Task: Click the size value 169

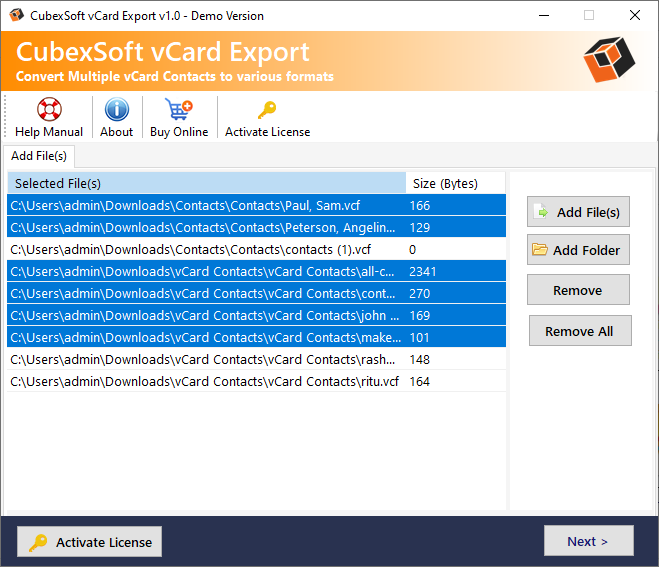Action: coord(420,316)
